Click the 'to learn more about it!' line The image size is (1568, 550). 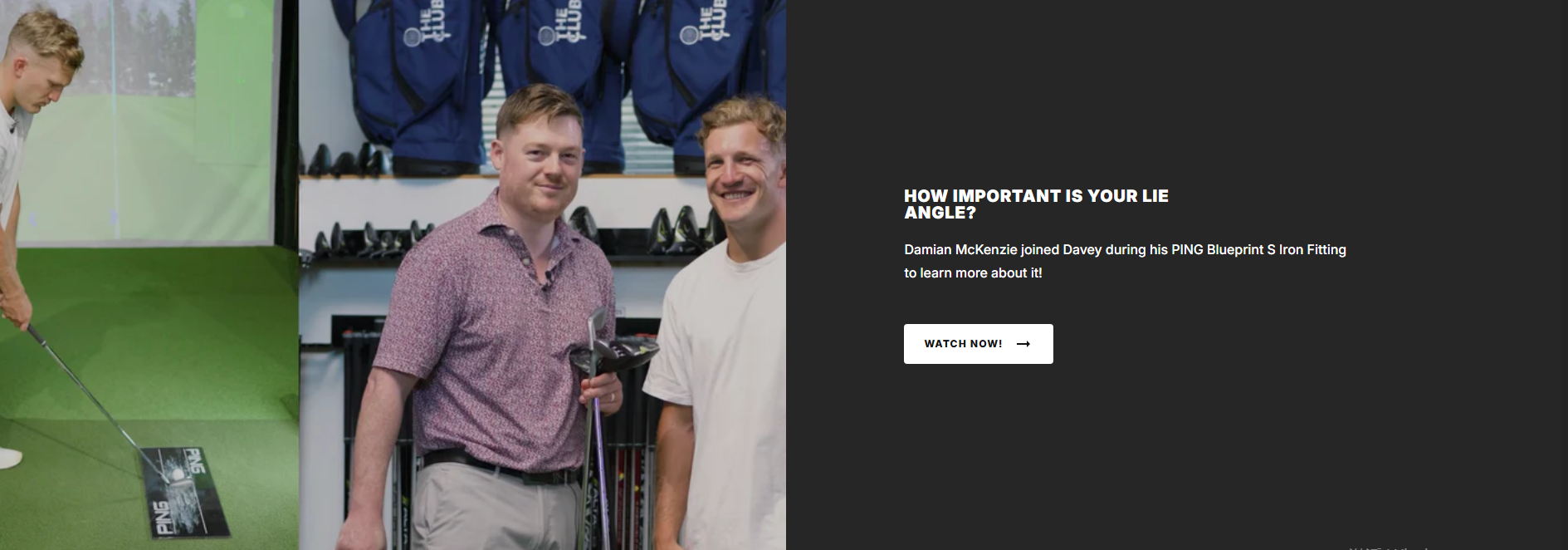[x=973, y=273]
